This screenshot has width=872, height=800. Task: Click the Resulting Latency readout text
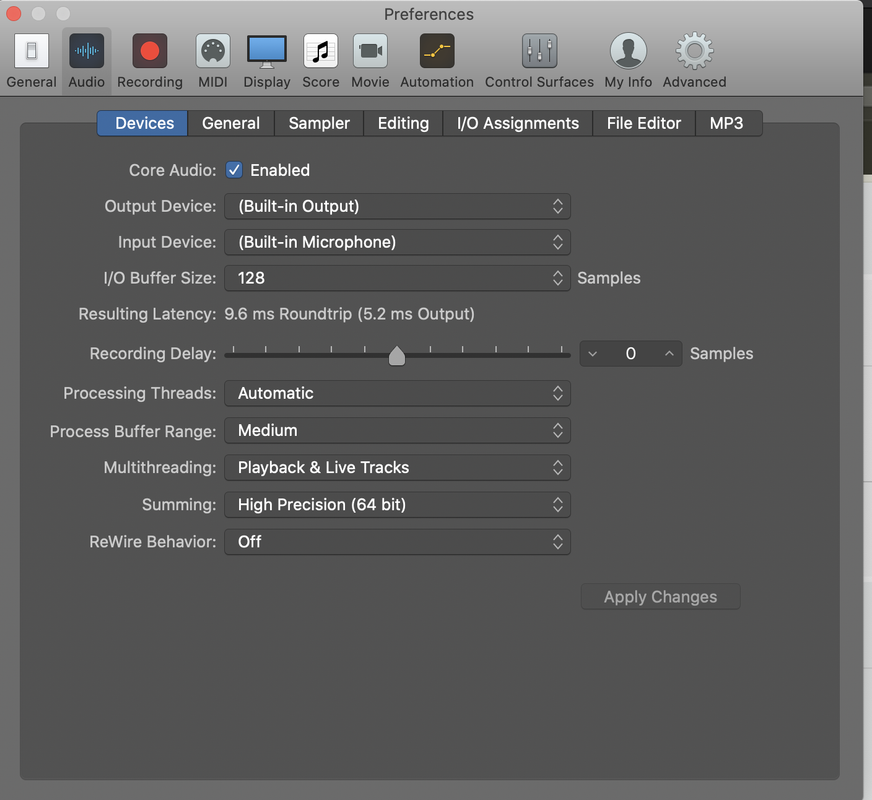click(349, 314)
